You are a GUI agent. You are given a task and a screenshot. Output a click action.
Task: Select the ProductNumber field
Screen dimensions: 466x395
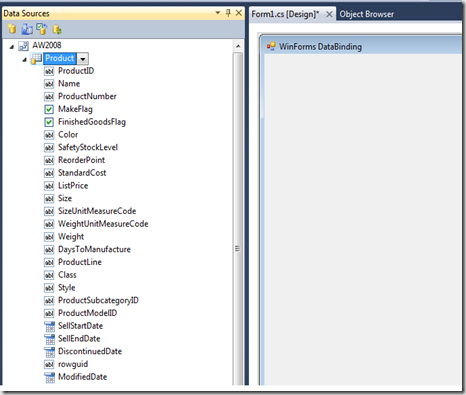pyautogui.click(x=87, y=96)
